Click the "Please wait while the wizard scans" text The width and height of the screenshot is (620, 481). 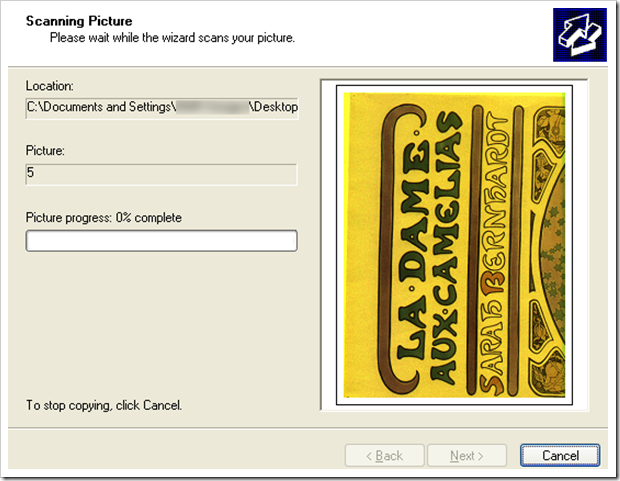coord(172,38)
